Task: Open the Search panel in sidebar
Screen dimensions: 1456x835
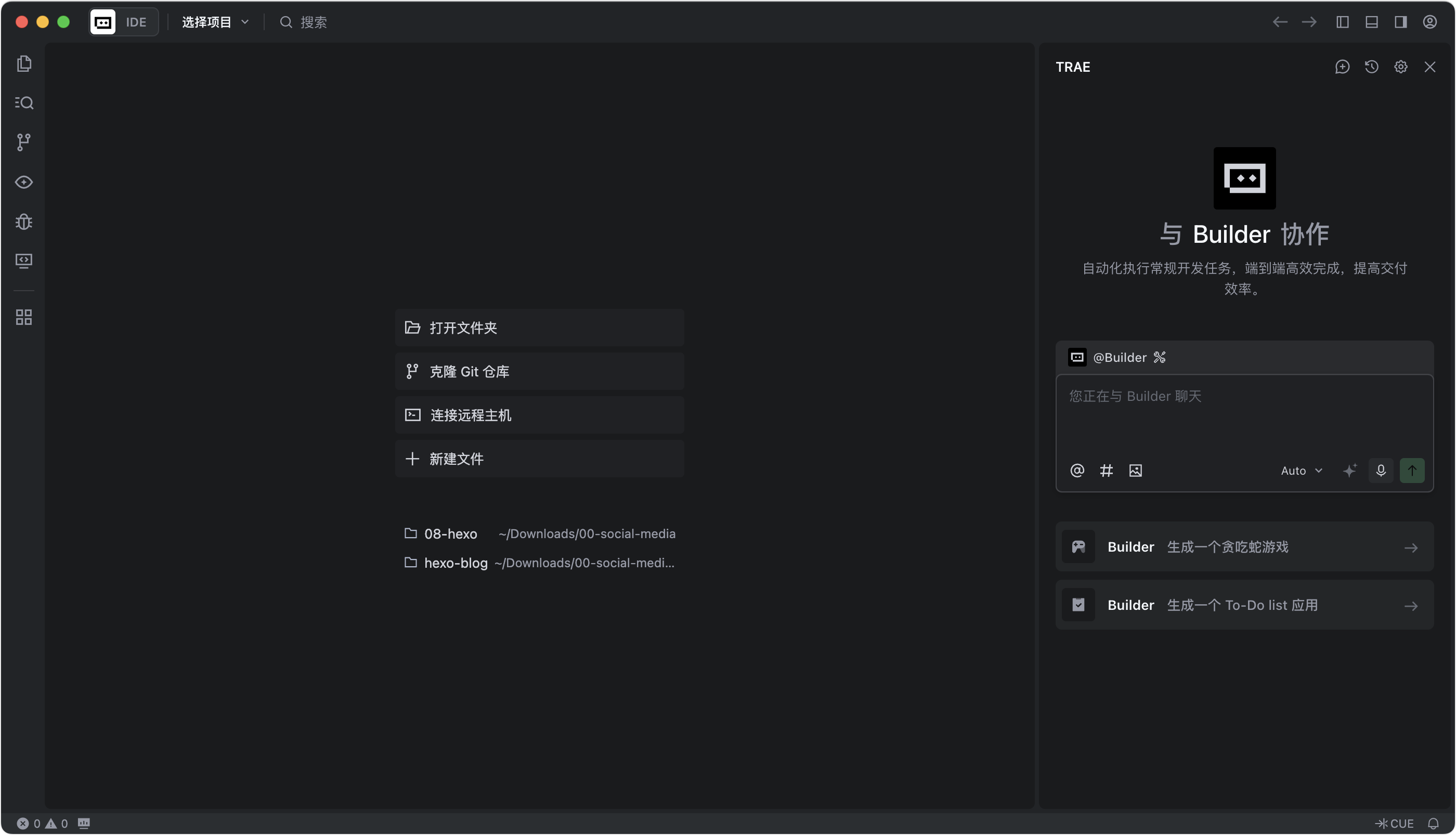Action: (23, 102)
